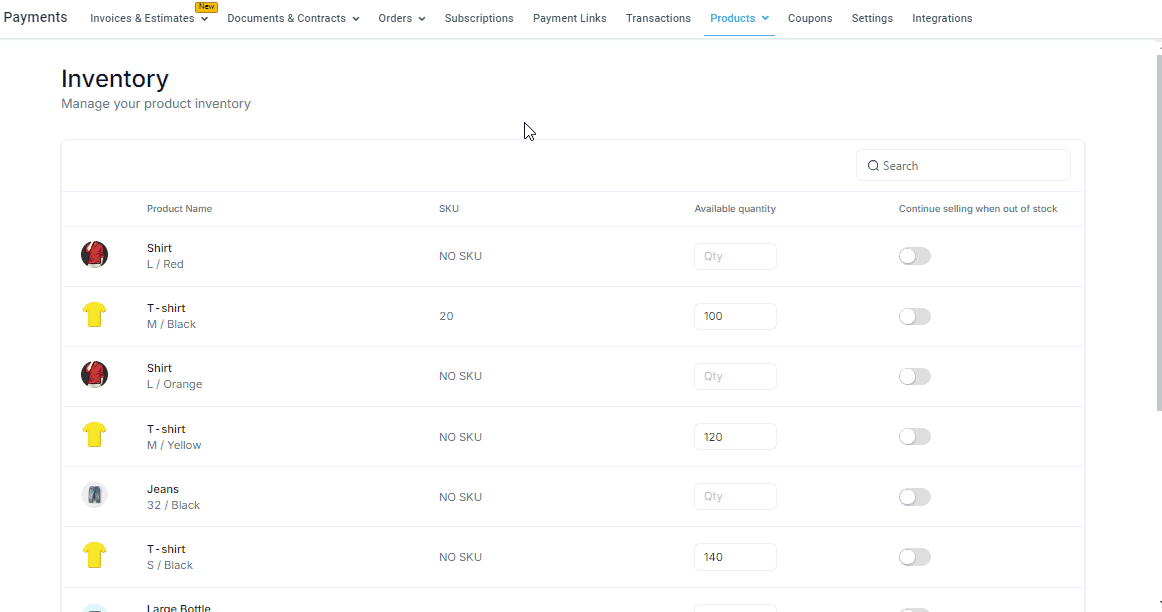Expand the Orders dropdown arrow
The width and height of the screenshot is (1162, 612).
click(x=422, y=19)
